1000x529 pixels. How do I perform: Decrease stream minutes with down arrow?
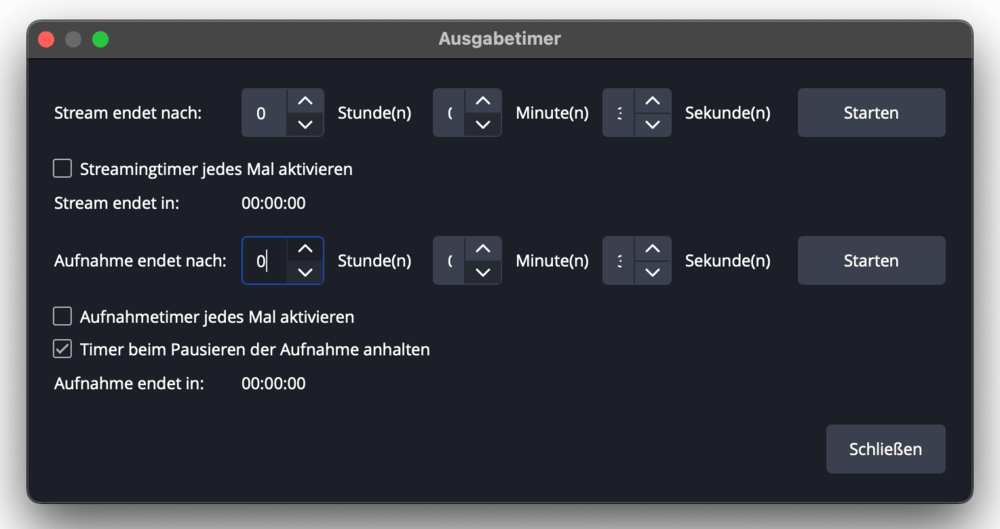pos(483,125)
